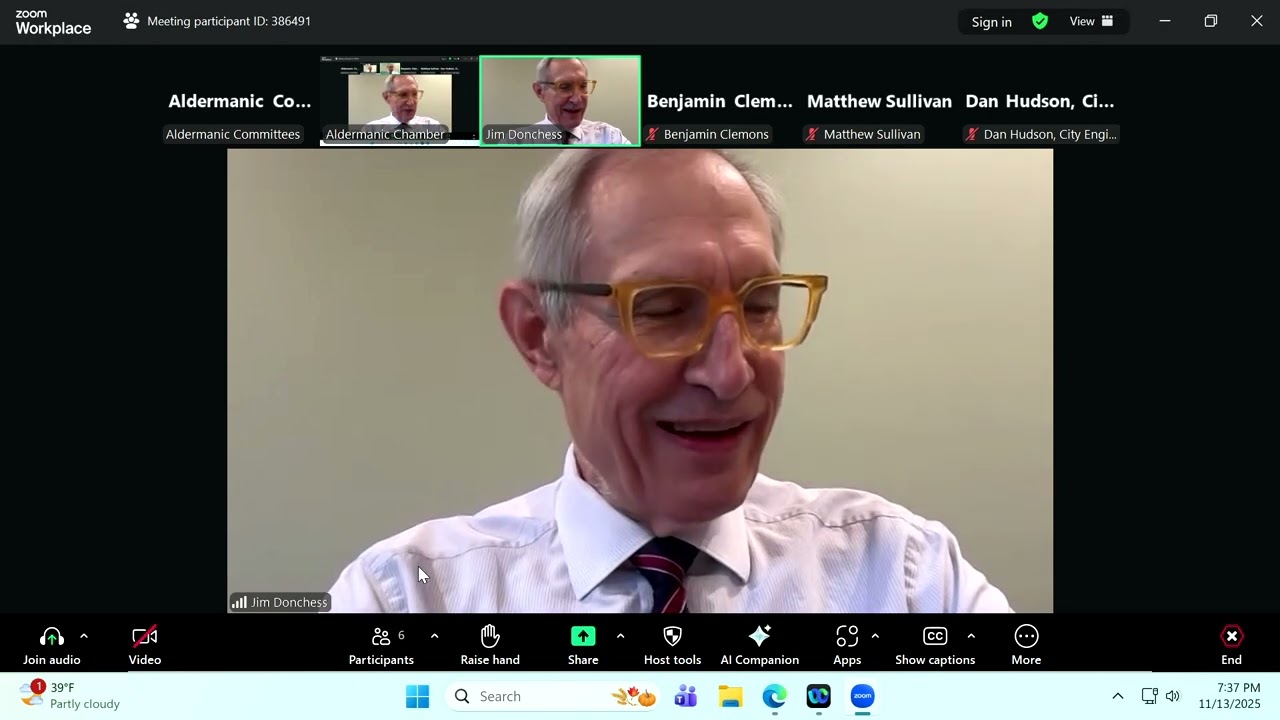1280x720 pixels.
Task: Click the End meeting button
Action: point(1232,645)
